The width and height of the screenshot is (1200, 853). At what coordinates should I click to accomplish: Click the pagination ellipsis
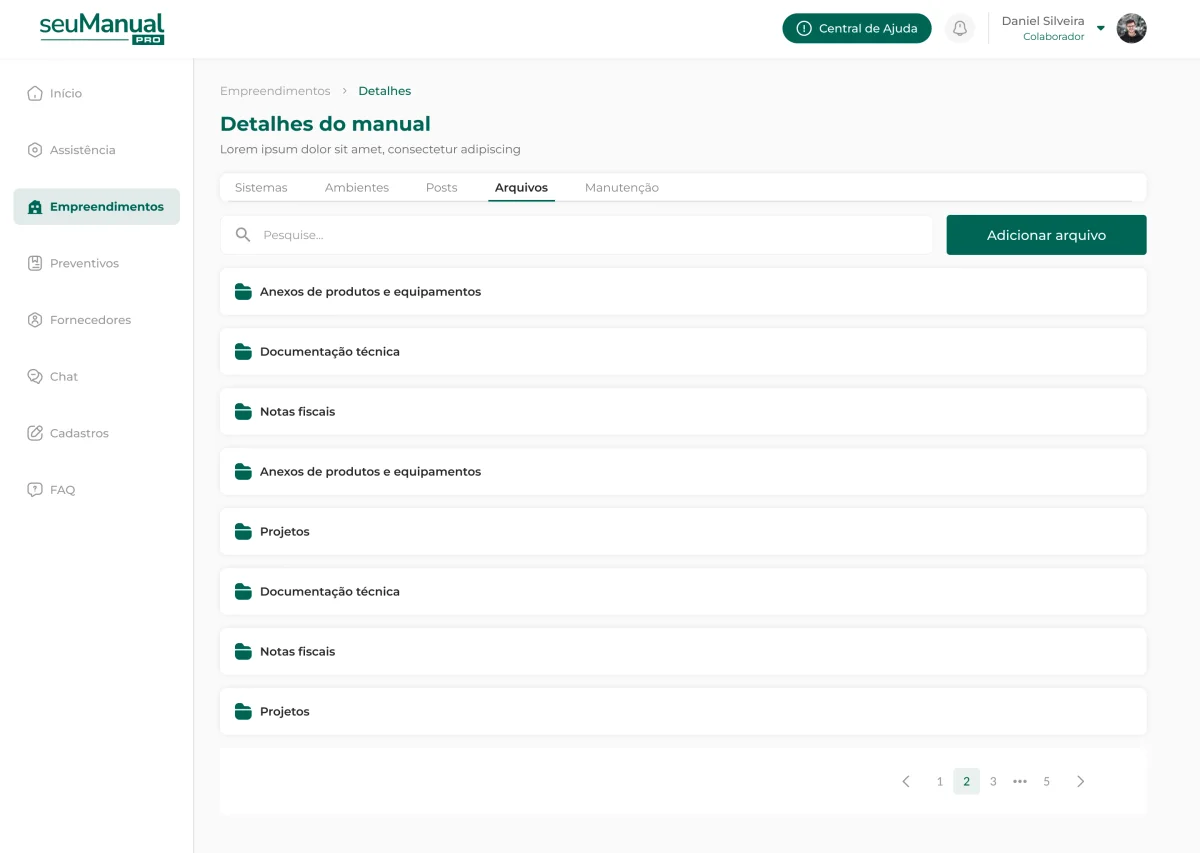(1020, 781)
